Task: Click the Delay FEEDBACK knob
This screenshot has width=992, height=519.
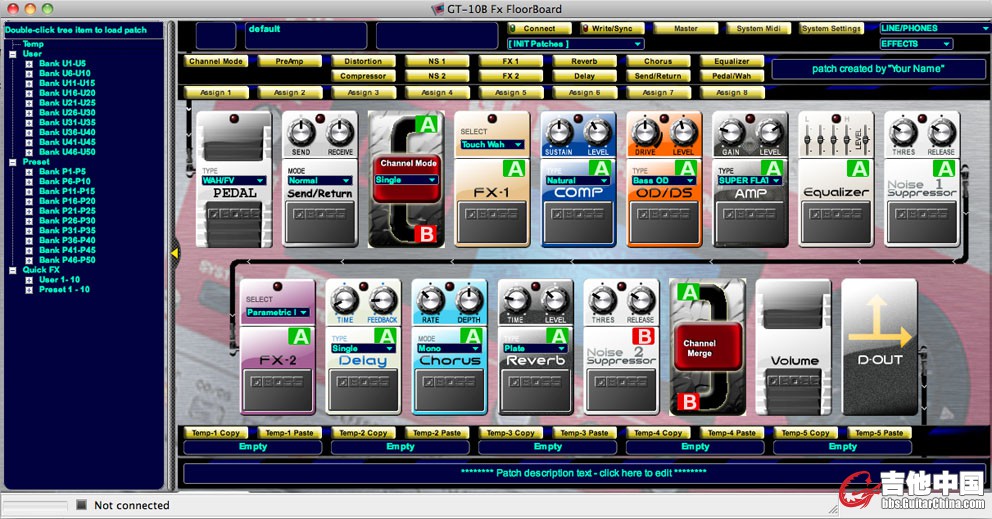Action: pyautogui.click(x=383, y=301)
